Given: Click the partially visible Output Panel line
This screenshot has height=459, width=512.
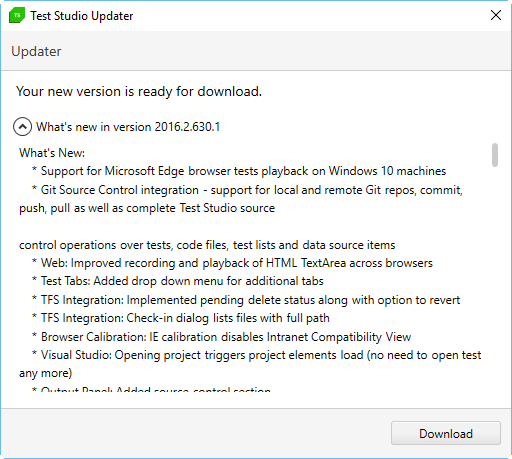Looking at the screenshot, I should (x=151, y=389).
